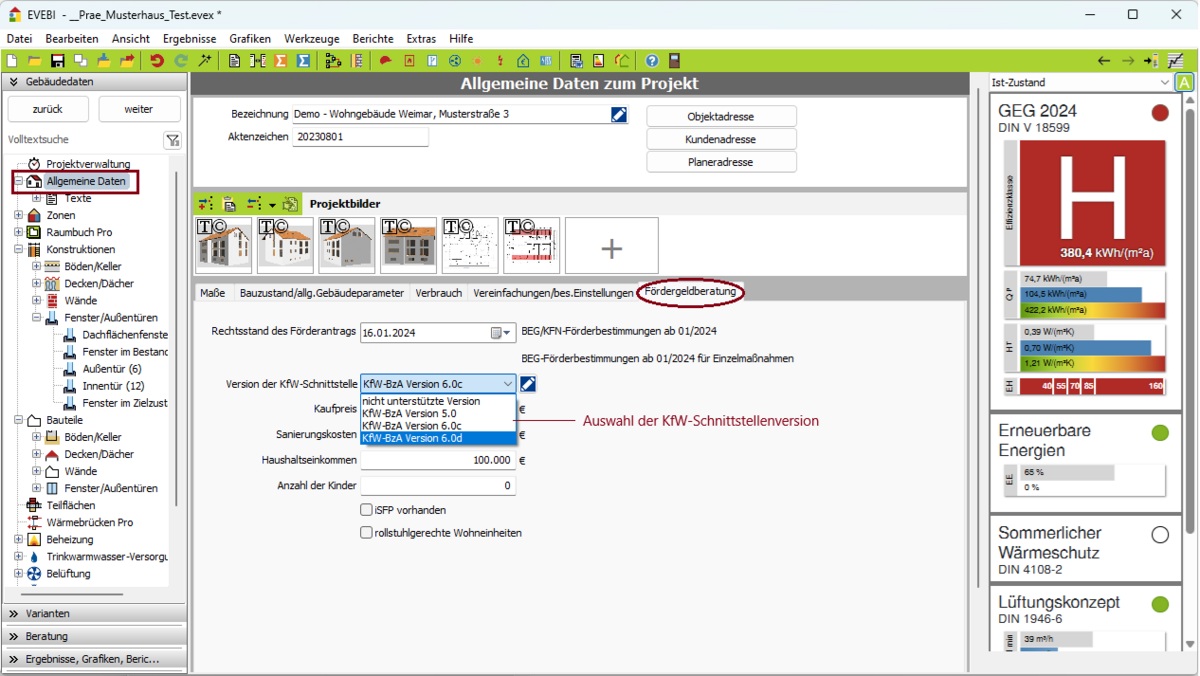The width and height of the screenshot is (1200, 676).
Task: Click the red undo arrow
Action: point(157,61)
